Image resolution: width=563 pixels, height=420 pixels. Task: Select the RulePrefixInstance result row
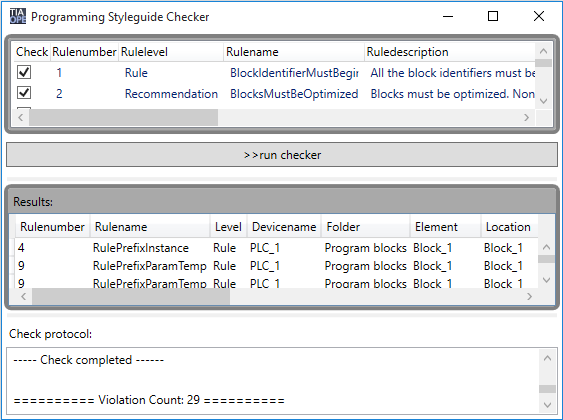tap(276, 248)
